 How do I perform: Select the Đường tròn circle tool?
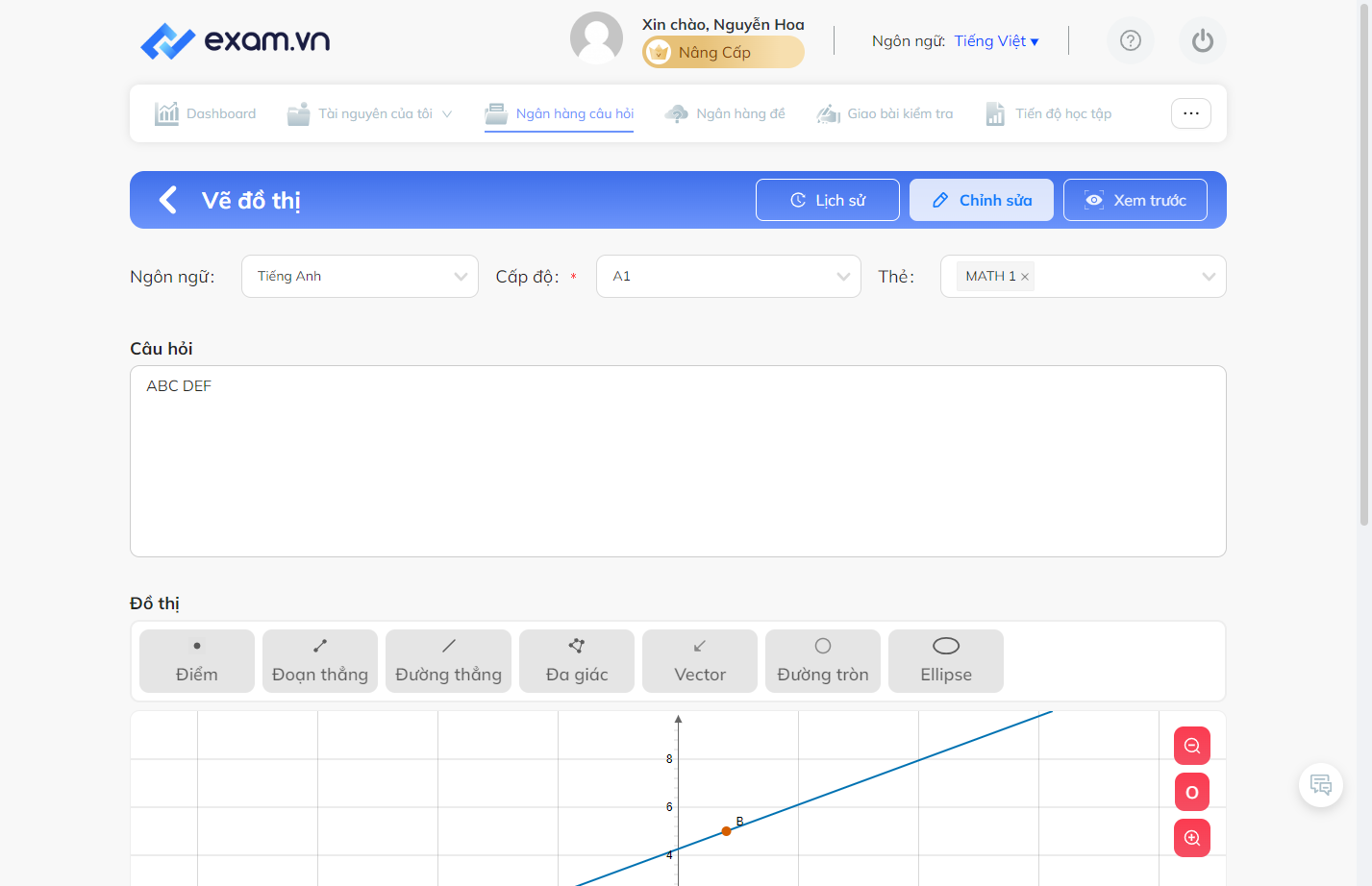823,661
